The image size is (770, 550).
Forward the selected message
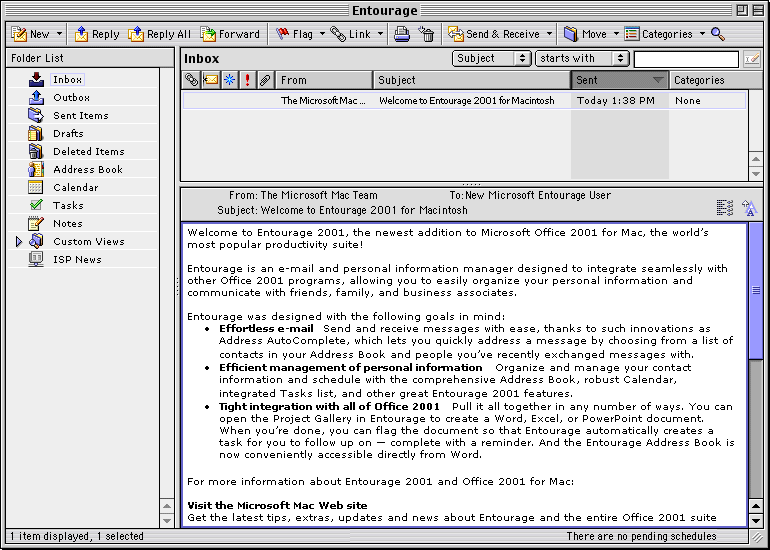230,34
